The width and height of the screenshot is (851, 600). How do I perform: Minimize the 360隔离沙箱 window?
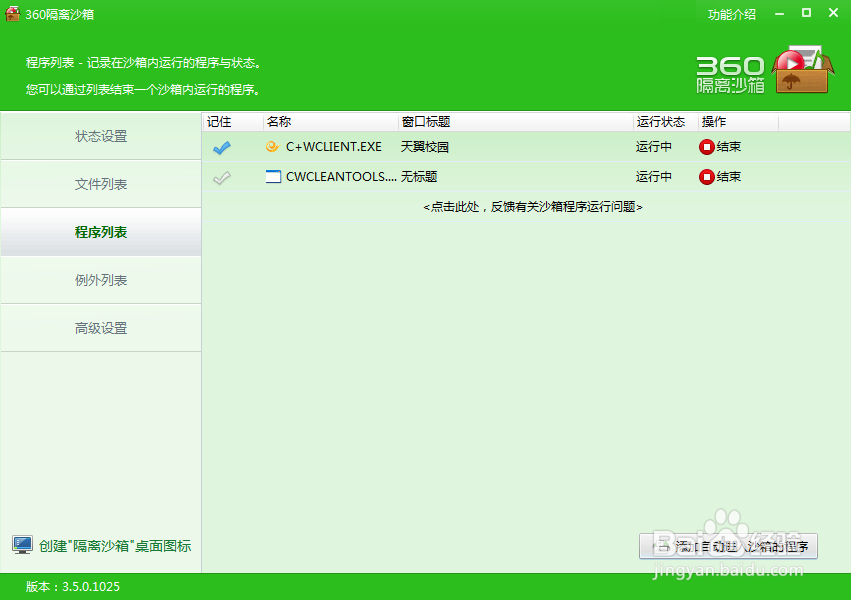pyautogui.click(x=779, y=14)
